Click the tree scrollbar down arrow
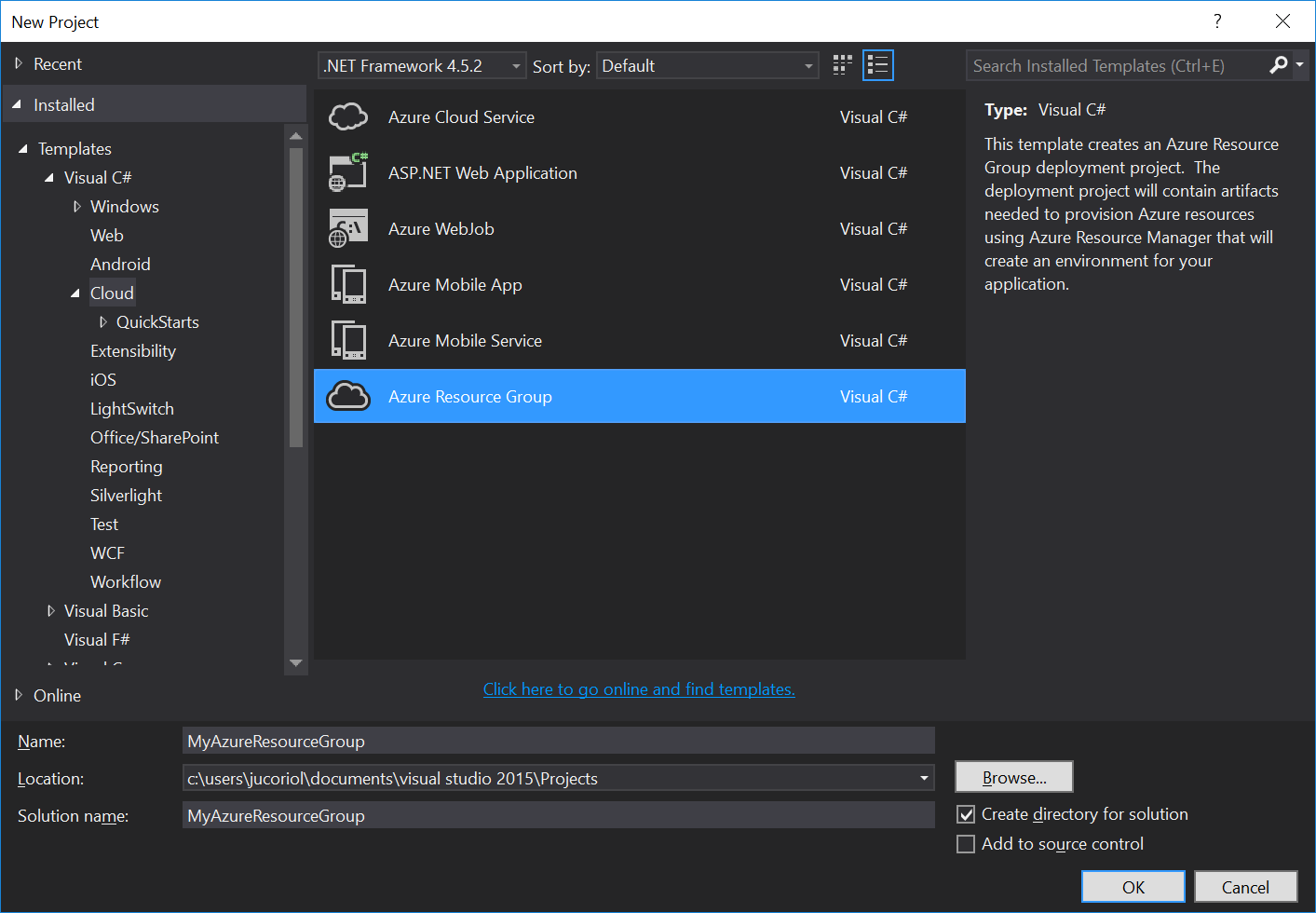The height and width of the screenshot is (913, 1316). click(x=296, y=663)
